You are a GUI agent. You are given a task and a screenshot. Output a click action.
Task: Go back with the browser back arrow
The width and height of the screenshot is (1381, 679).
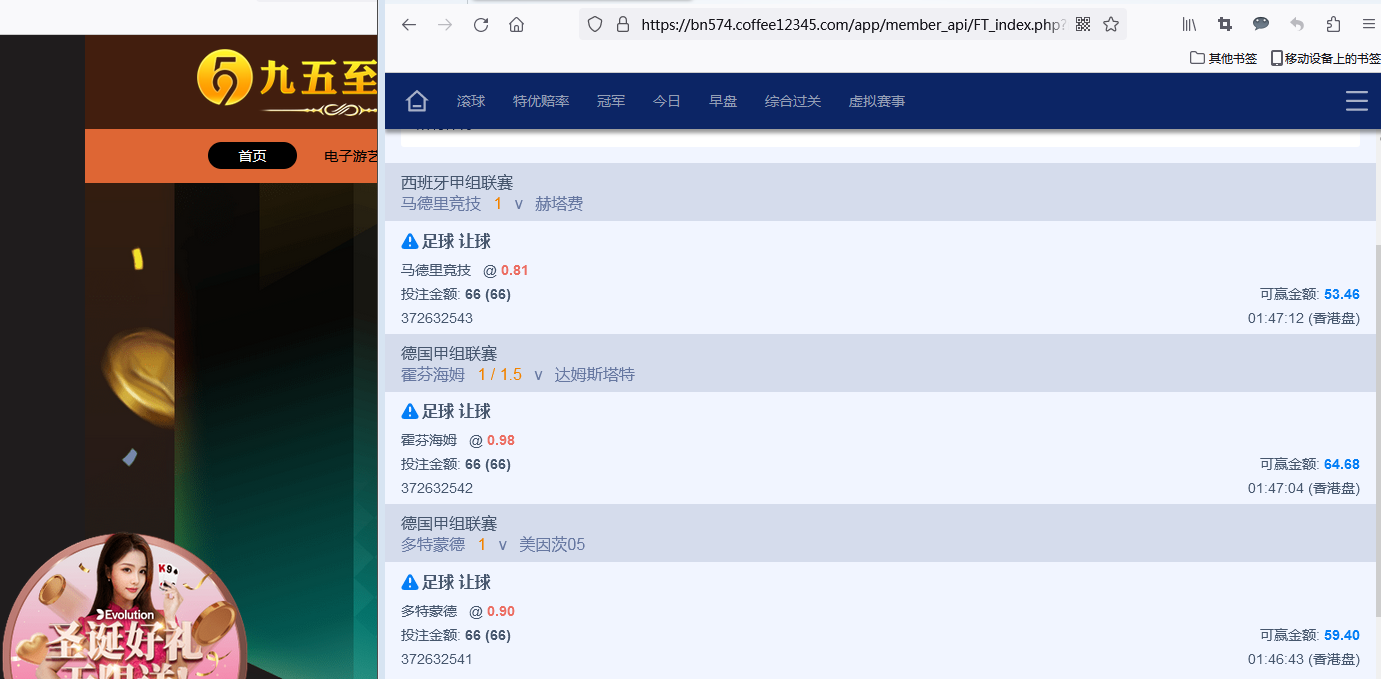[x=408, y=25]
